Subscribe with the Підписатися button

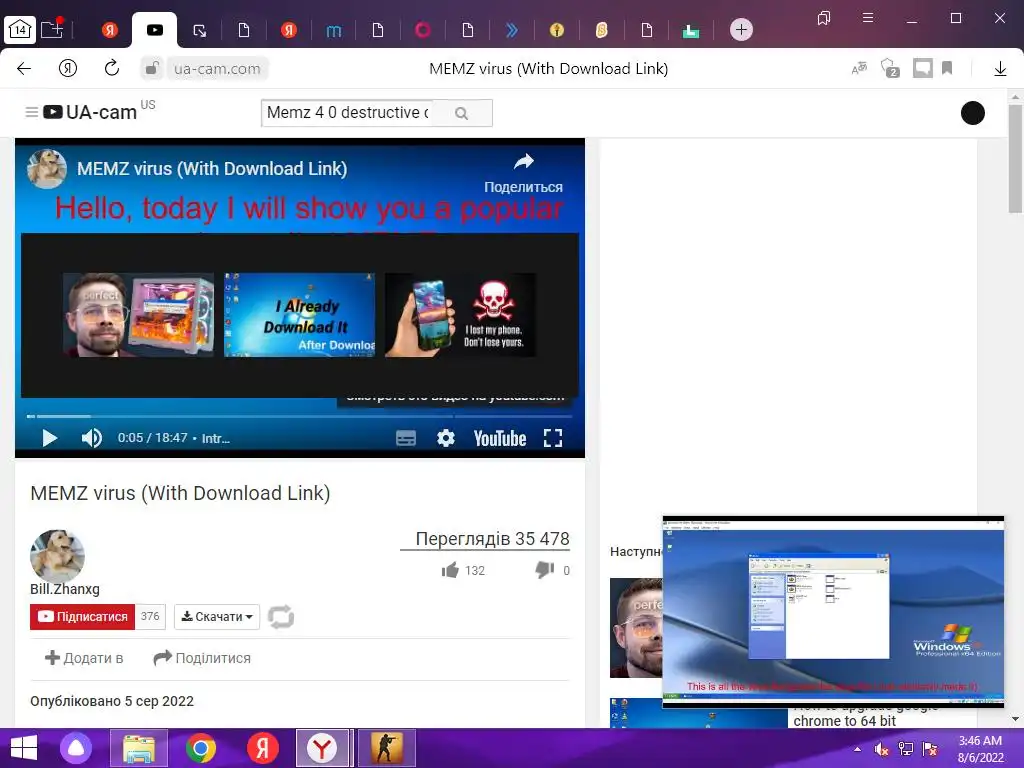point(82,616)
